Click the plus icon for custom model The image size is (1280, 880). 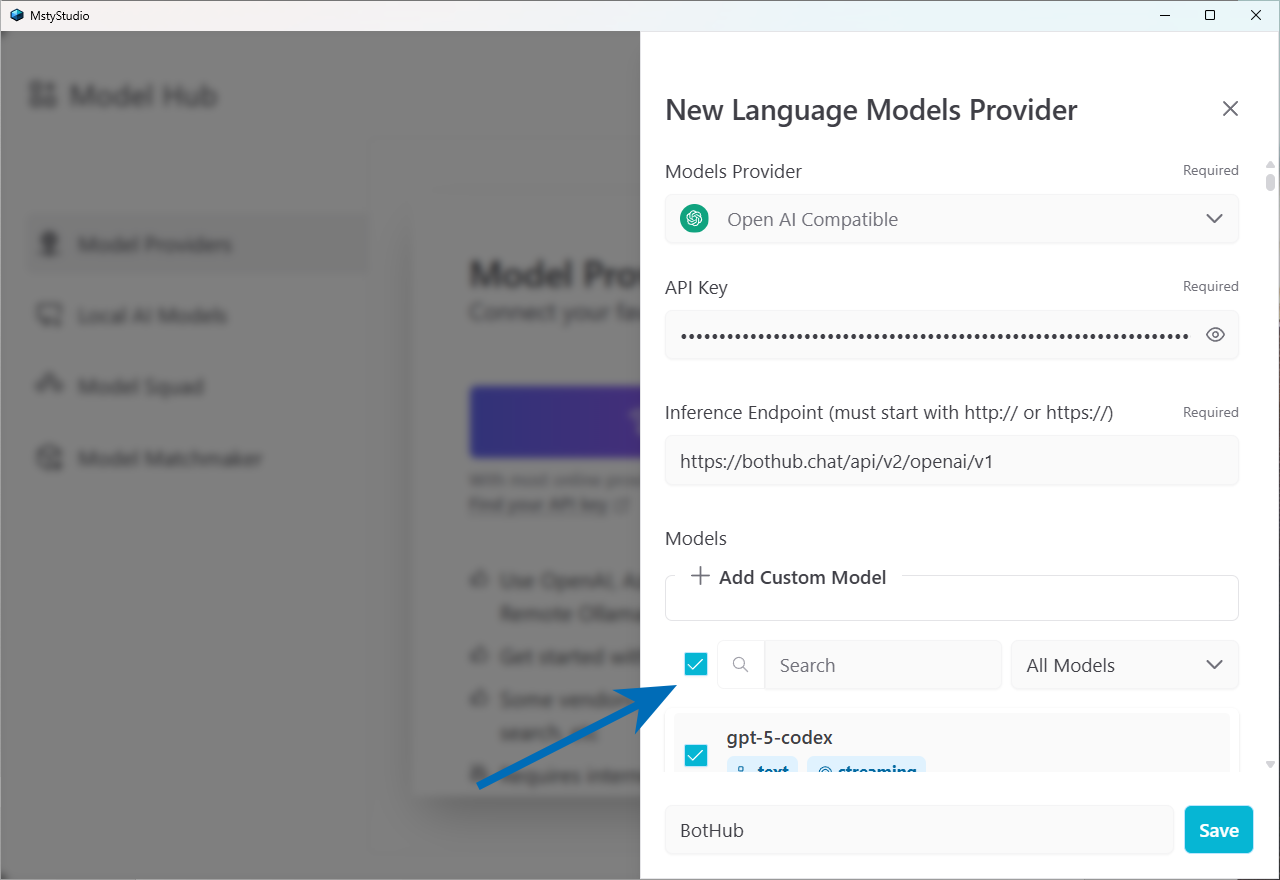pos(700,576)
